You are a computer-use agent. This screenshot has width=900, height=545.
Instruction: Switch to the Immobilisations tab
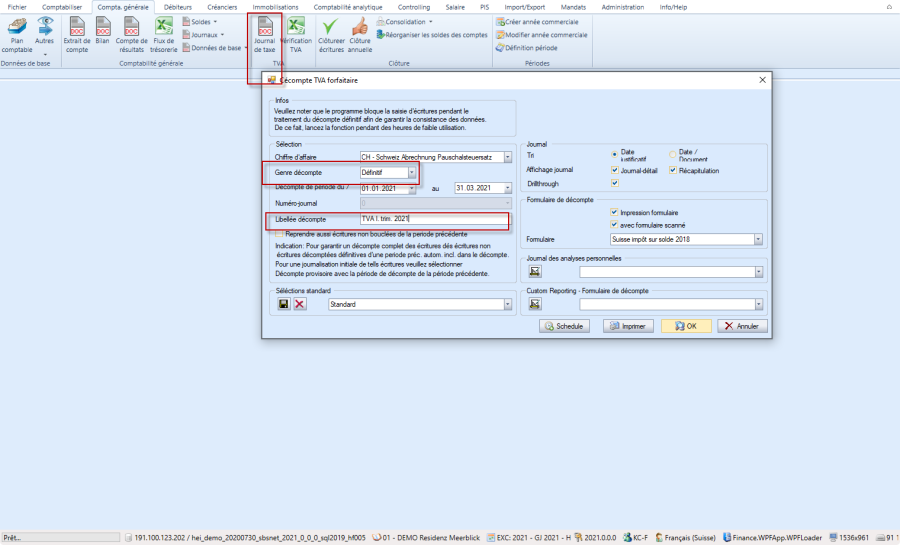point(276,7)
